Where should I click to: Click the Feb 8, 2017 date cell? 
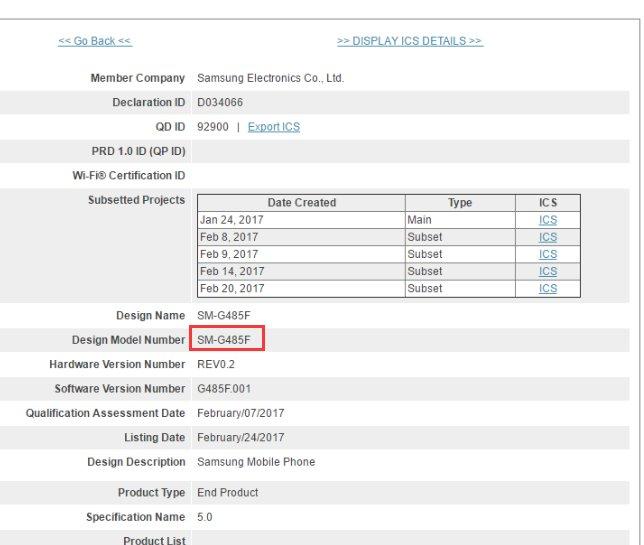[301, 237]
